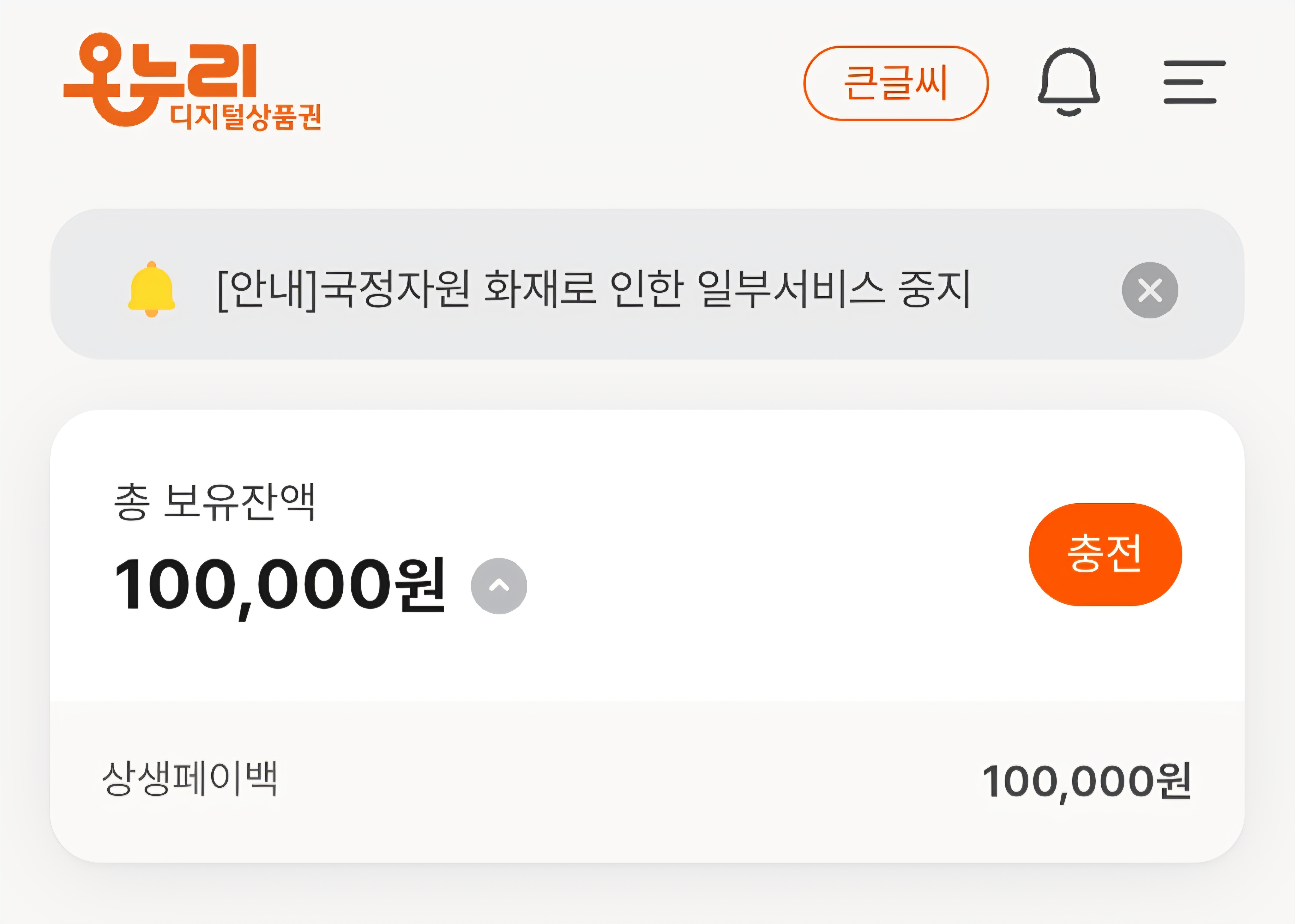This screenshot has height=924, width=1295.
Task: Dismiss the notice with the X icon
Action: tap(1149, 290)
